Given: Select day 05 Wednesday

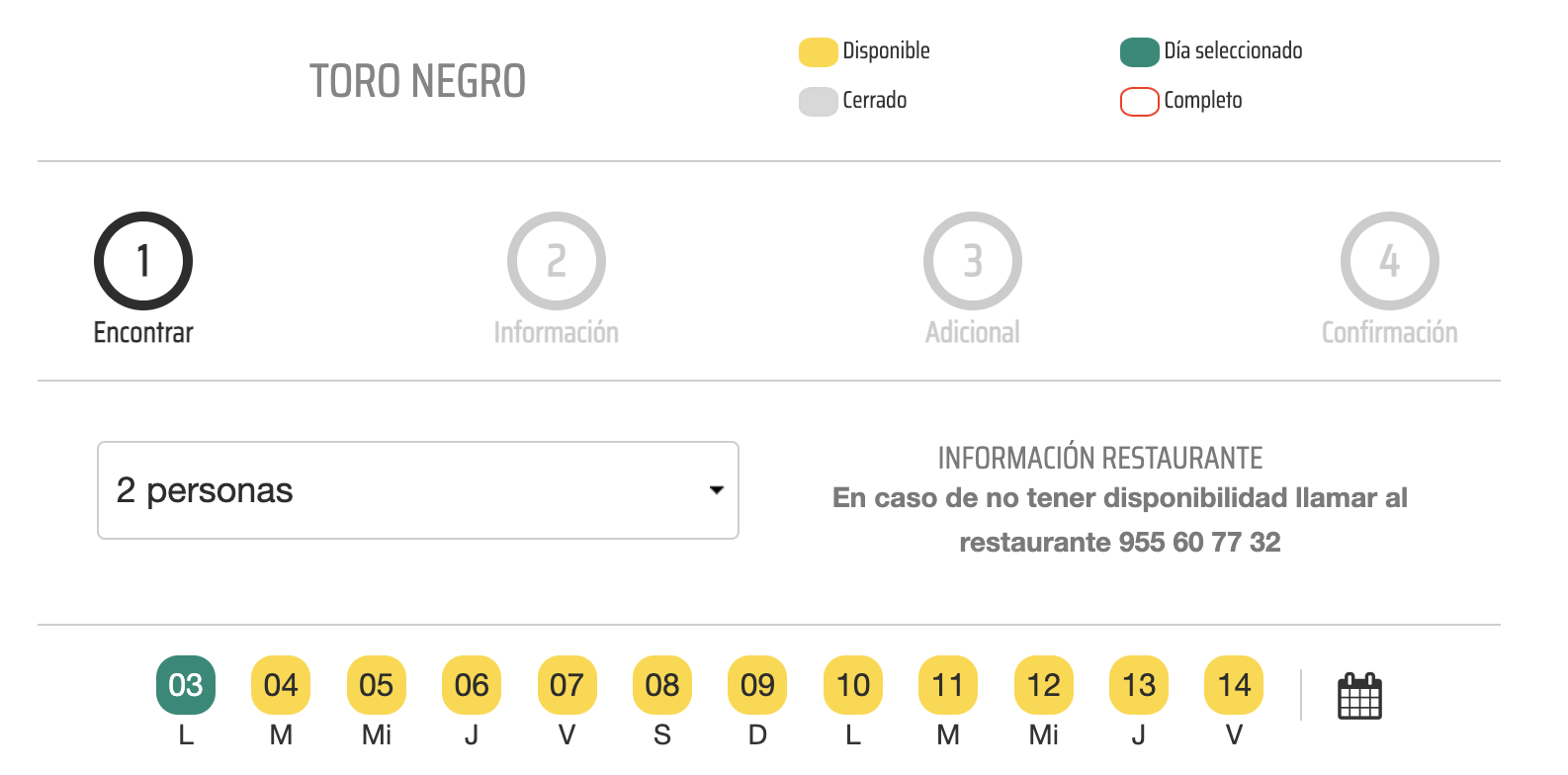Looking at the screenshot, I should pyautogui.click(x=377, y=685).
